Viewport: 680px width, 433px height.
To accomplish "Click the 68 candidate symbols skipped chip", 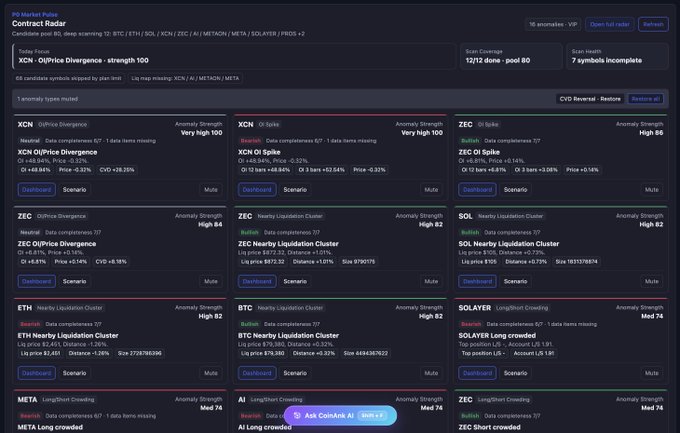I will (x=69, y=79).
